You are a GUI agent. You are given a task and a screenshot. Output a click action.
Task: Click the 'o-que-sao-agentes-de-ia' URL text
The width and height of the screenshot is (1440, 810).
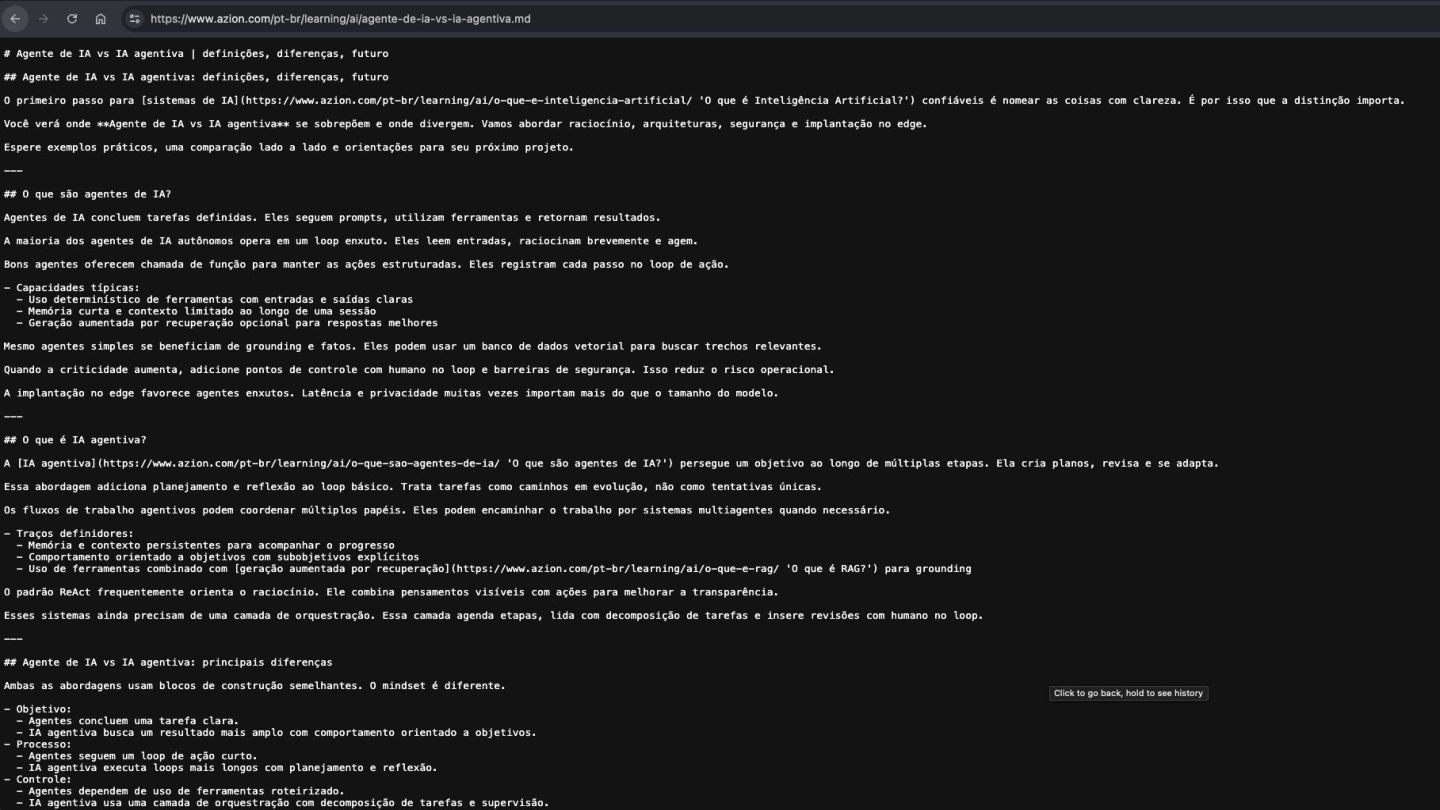[x=302, y=463]
